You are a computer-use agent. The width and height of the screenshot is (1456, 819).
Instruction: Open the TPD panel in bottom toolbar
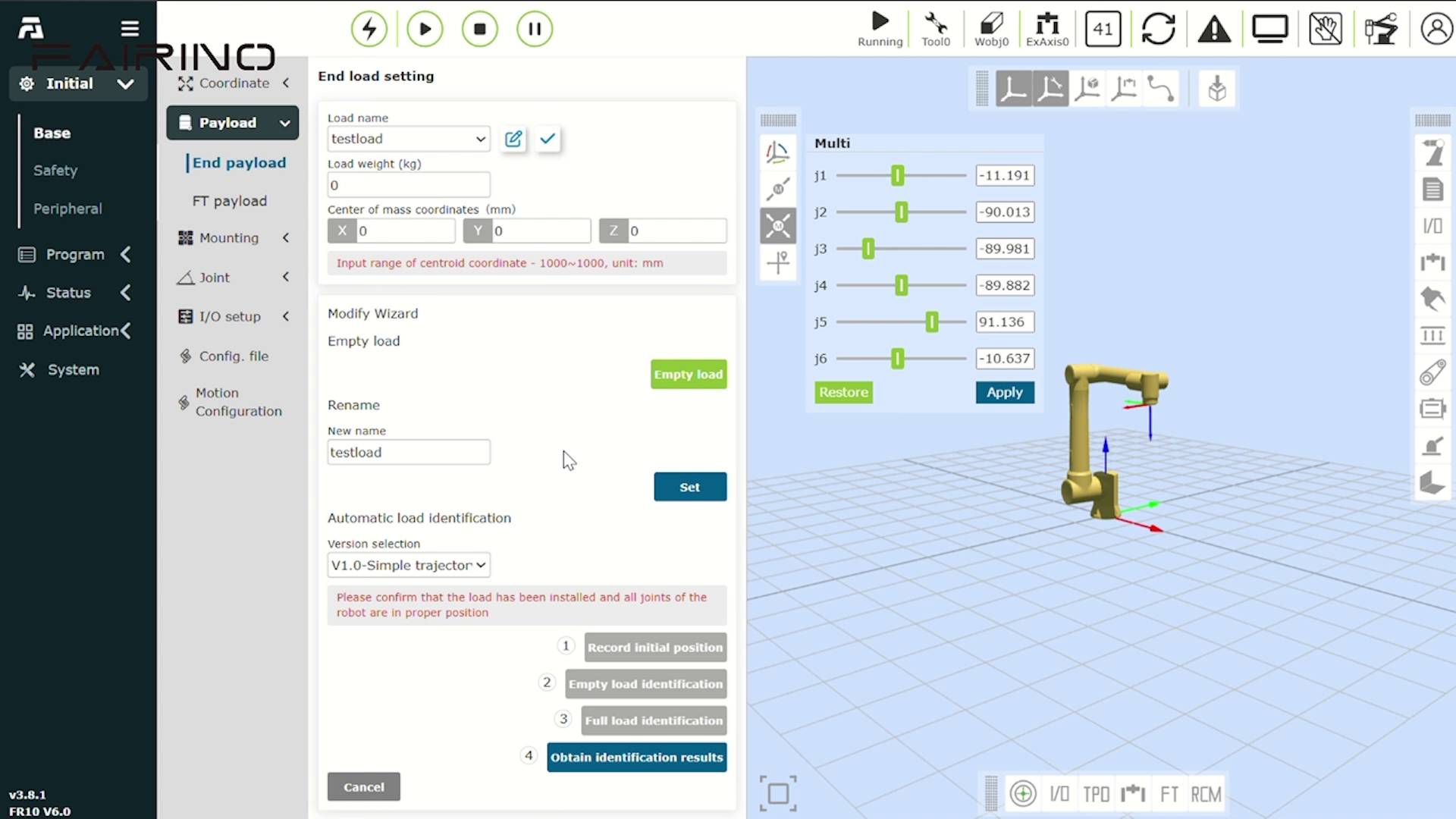click(1096, 794)
